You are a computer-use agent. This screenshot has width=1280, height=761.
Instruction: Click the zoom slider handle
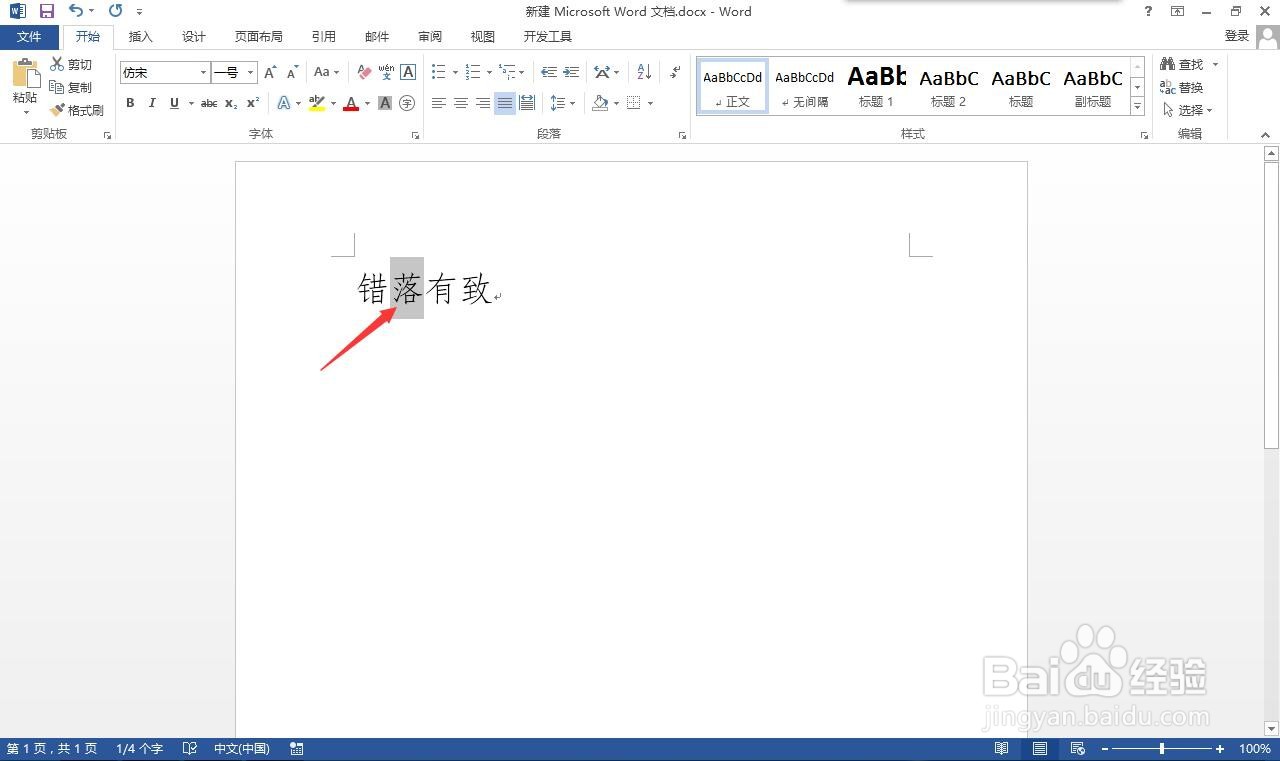coord(1161,749)
